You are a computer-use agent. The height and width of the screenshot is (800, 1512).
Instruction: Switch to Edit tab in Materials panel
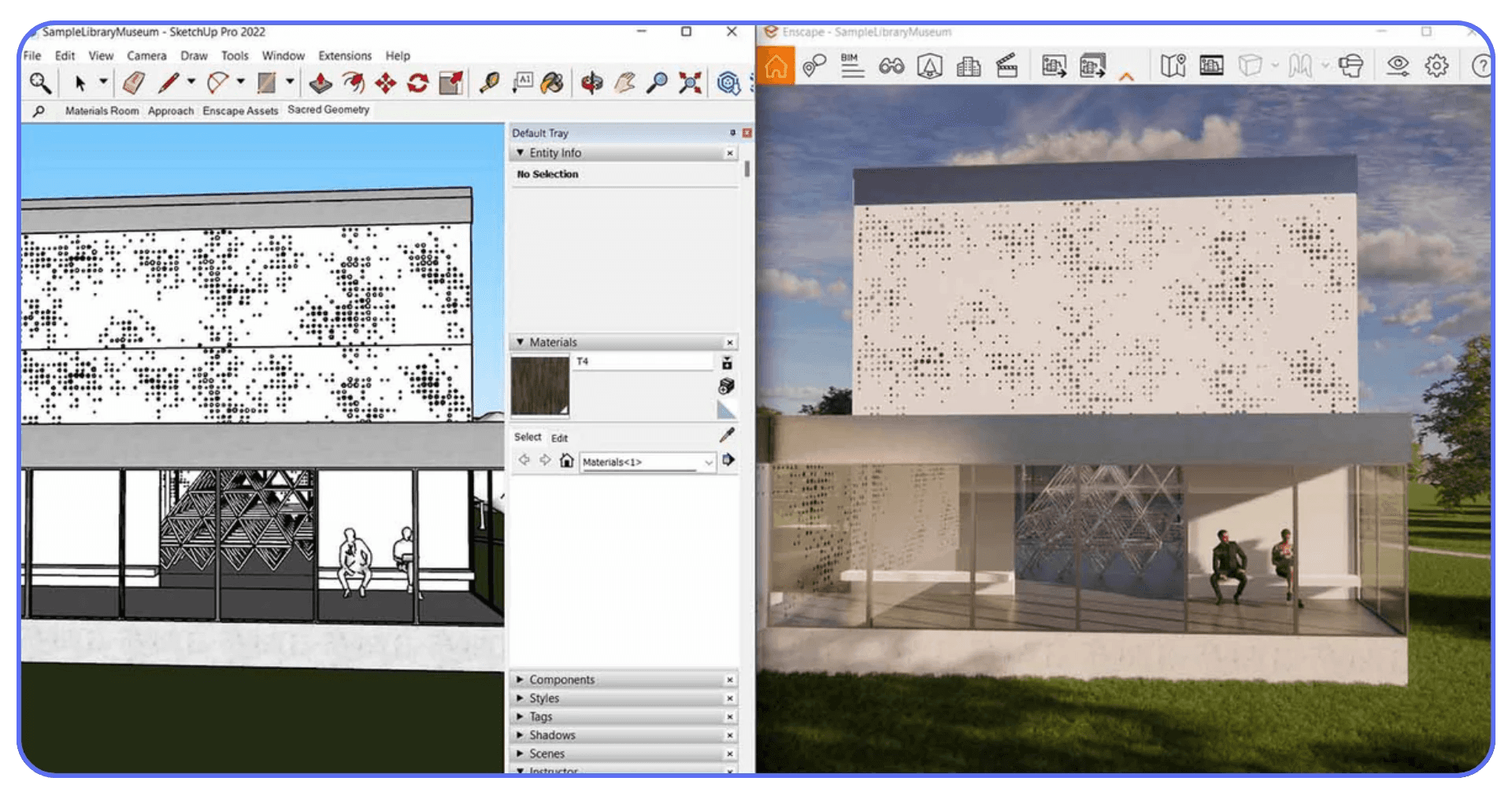559,438
